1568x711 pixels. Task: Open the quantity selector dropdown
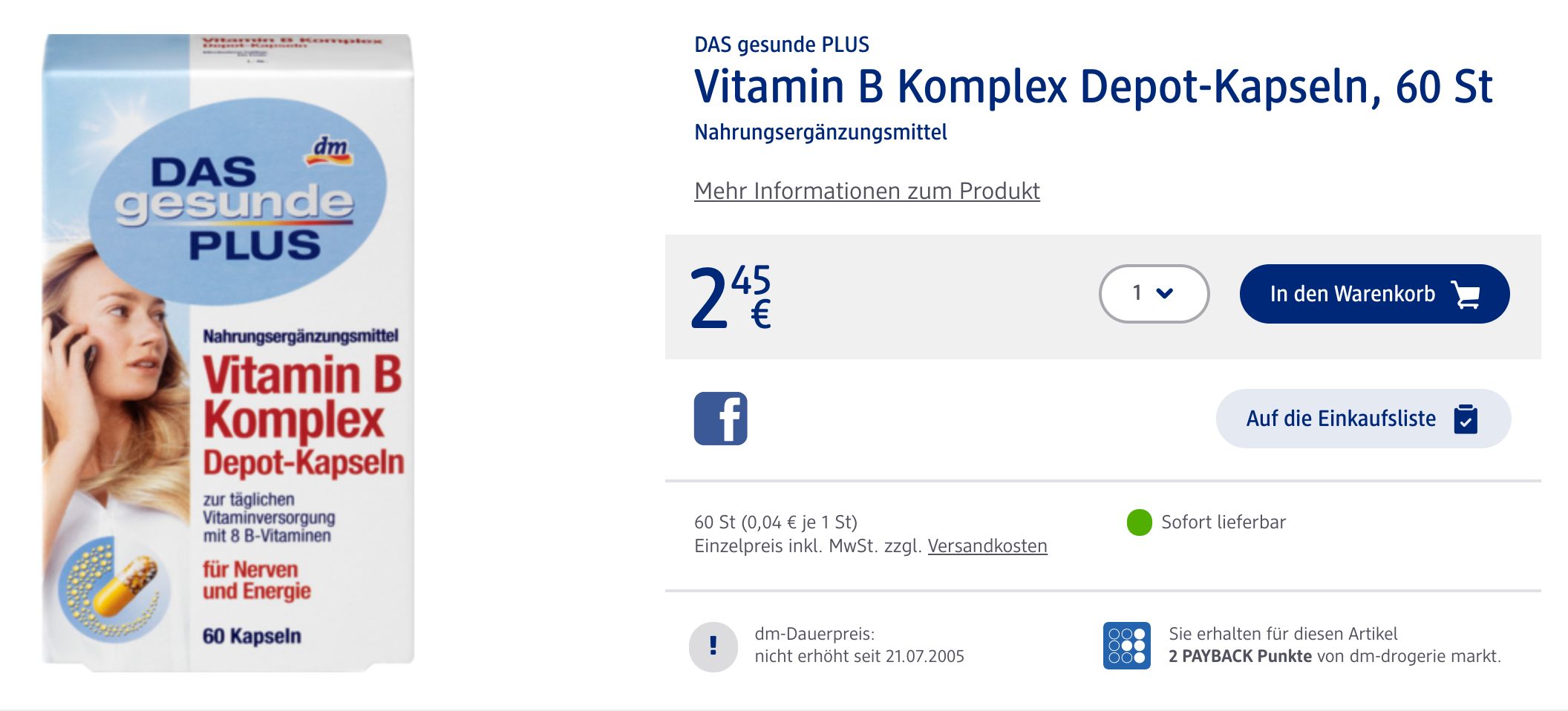point(1153,294)
